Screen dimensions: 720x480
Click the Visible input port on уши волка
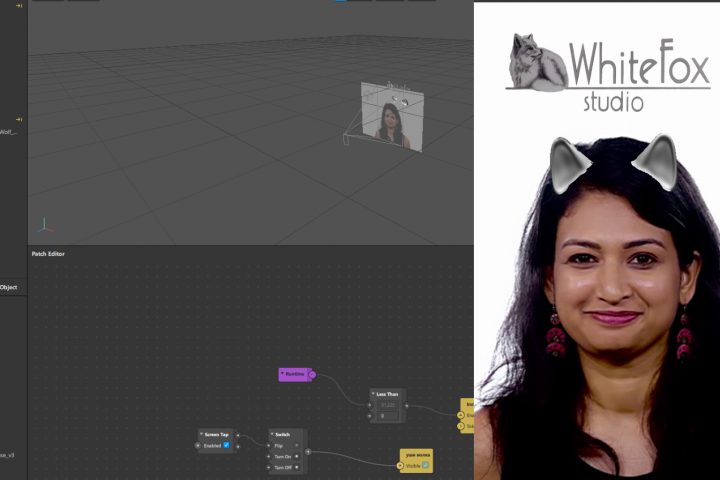(x=400, y=466)
